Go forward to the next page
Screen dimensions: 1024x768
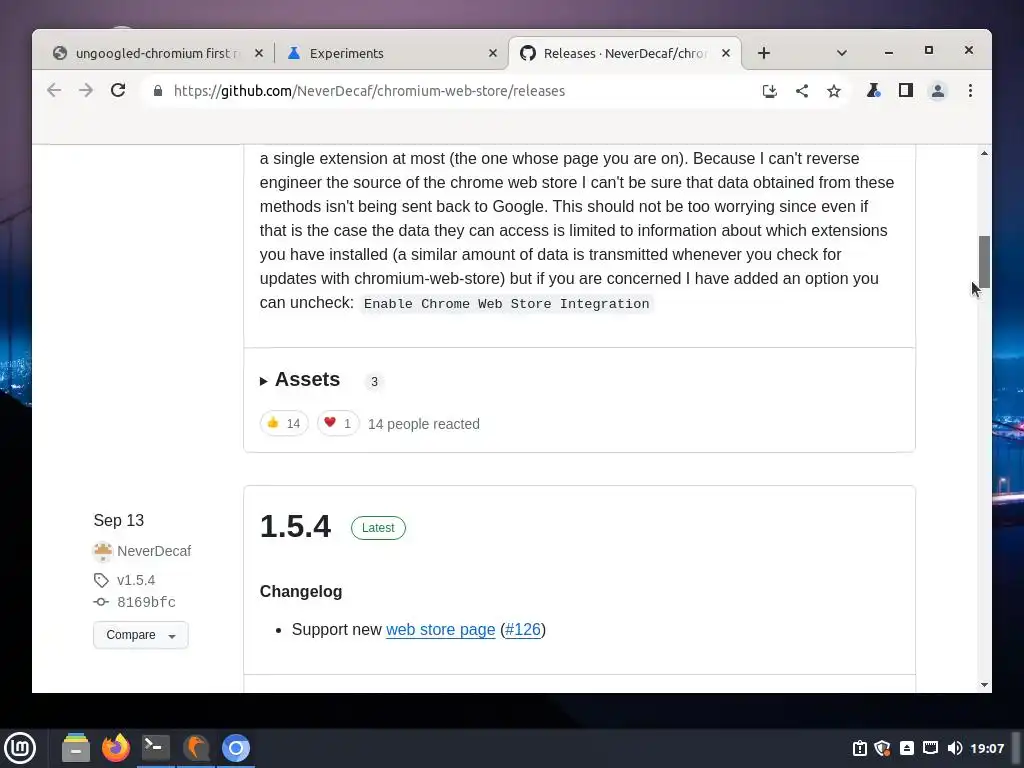(86, 91)
